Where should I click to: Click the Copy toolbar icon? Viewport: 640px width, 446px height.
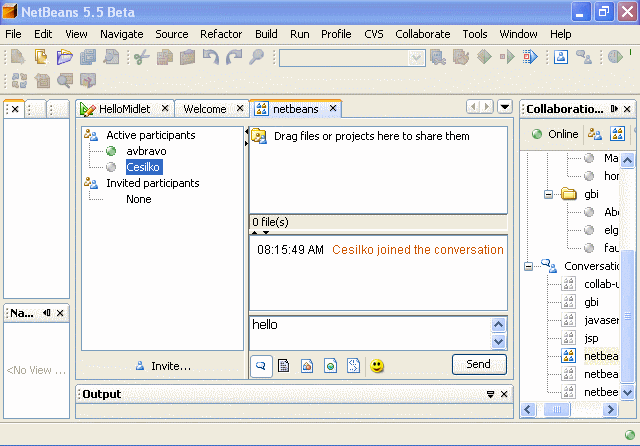164,57
